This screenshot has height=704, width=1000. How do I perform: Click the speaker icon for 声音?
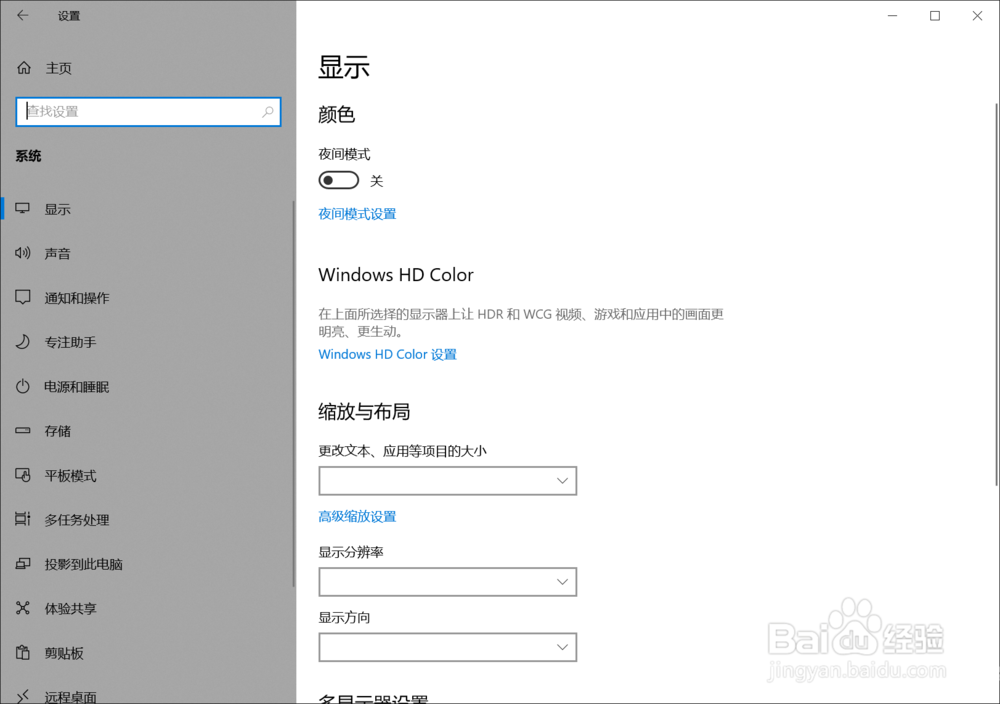pos(23,253)
